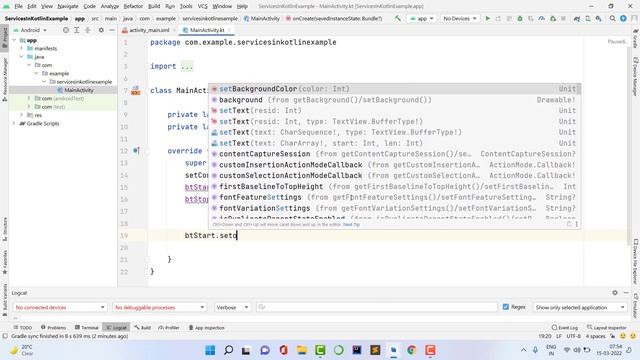Expand Gradle Scripts node
The height and width of the screenshot is (360, 640).
[14, 123]
